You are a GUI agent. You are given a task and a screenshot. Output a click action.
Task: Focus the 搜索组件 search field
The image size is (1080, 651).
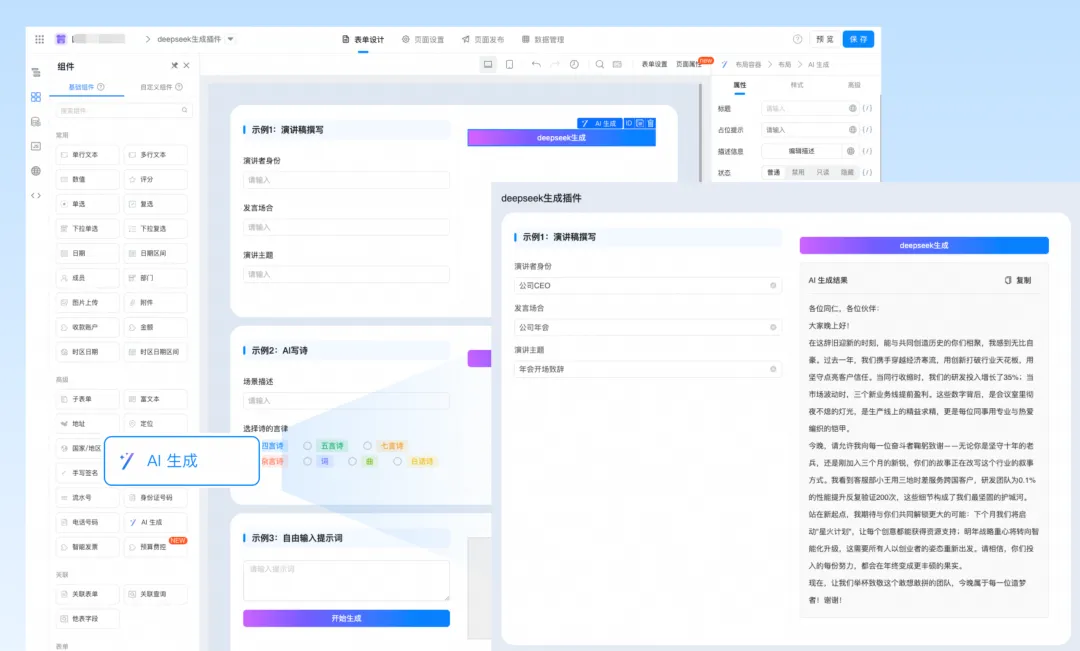click(123, 110)
